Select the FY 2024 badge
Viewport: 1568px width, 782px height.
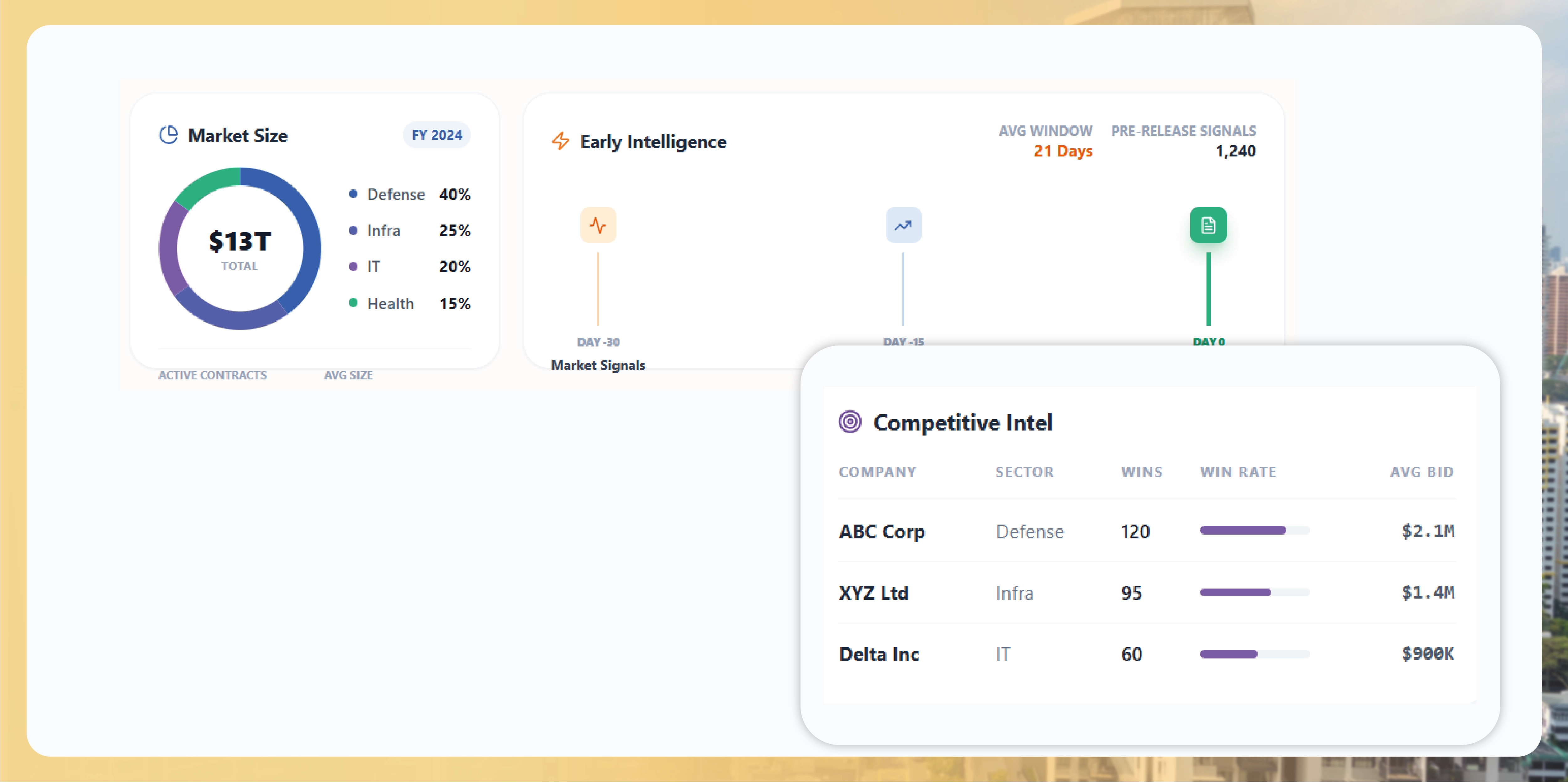[436, 135]
